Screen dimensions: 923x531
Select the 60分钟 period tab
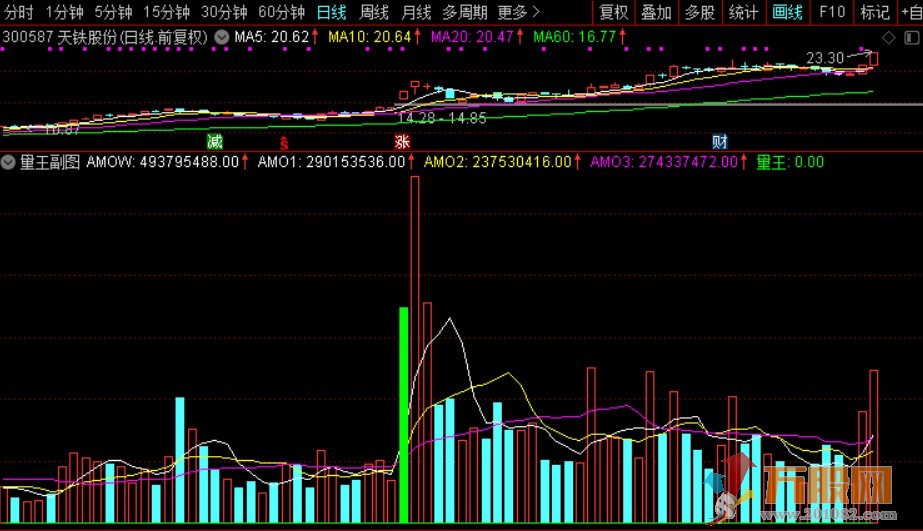pyautogui.click(x=281, y=12)
